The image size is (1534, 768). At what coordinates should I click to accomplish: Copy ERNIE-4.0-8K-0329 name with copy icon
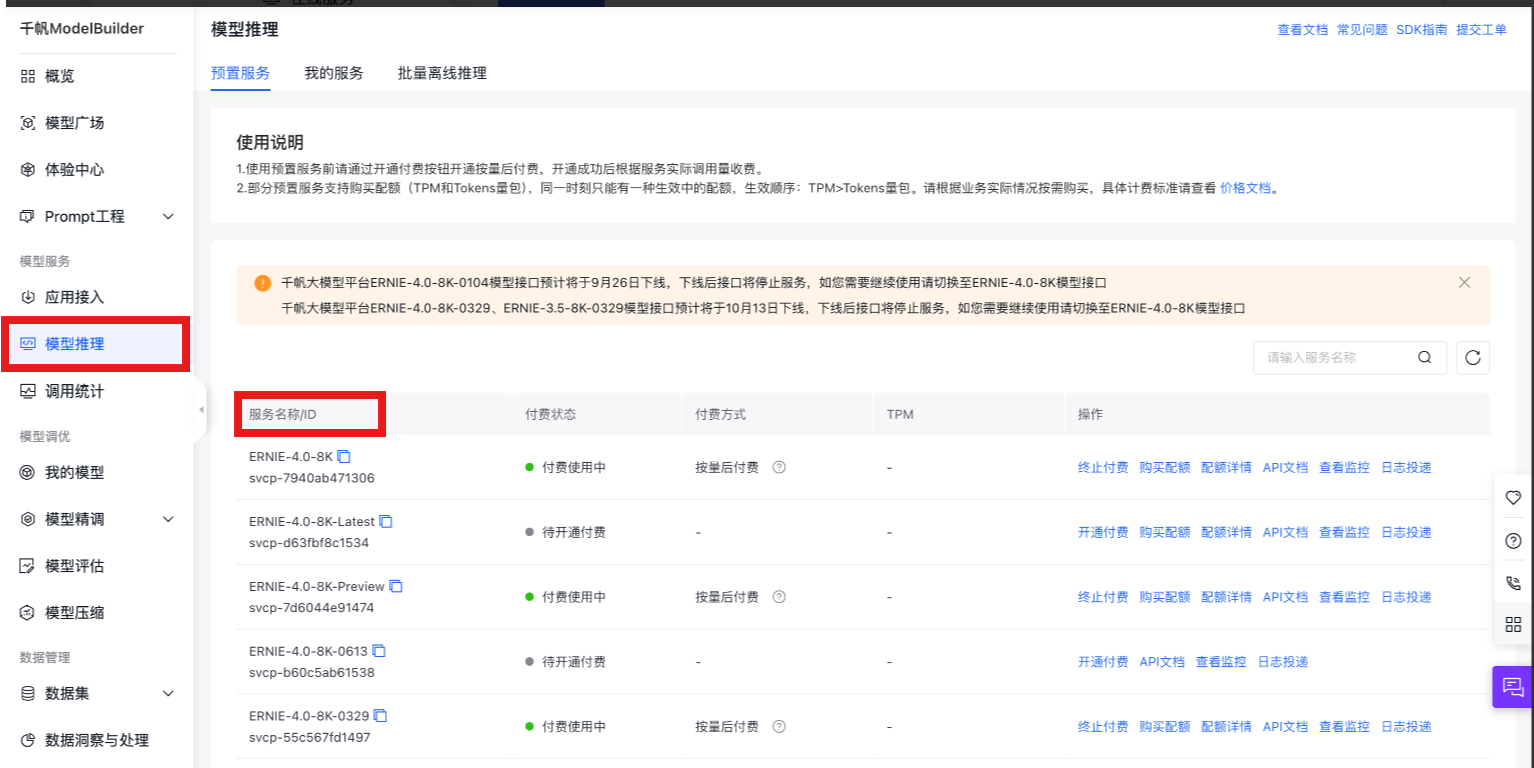pyautogui.click(x=380, y=716)
